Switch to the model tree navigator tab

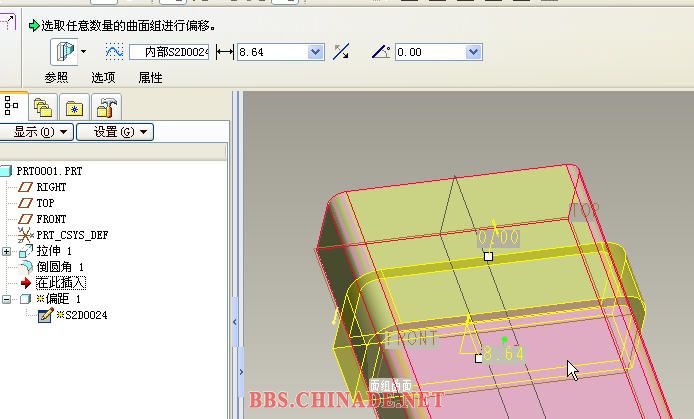13,106
